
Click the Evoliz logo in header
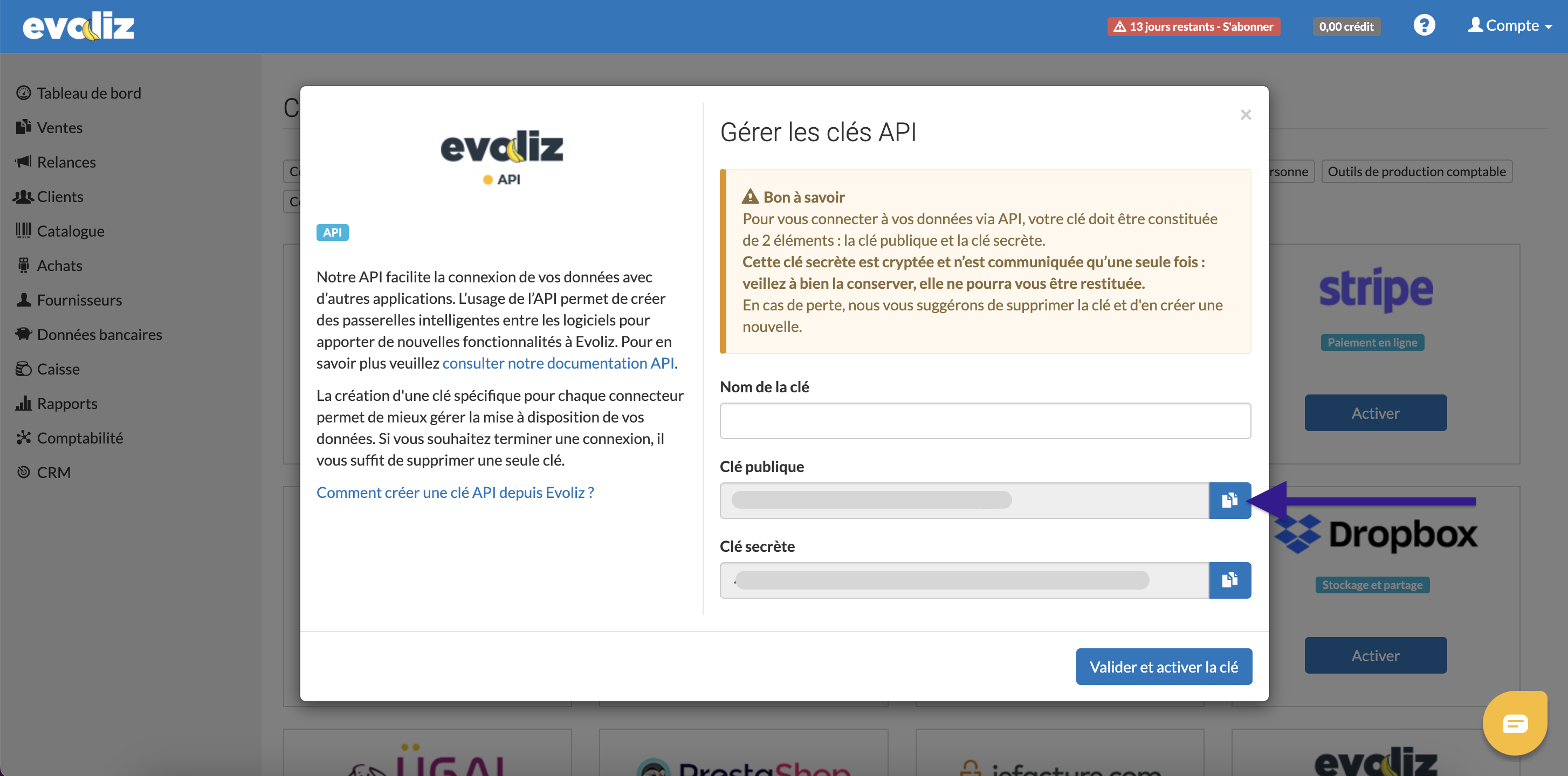click(79, 26)
